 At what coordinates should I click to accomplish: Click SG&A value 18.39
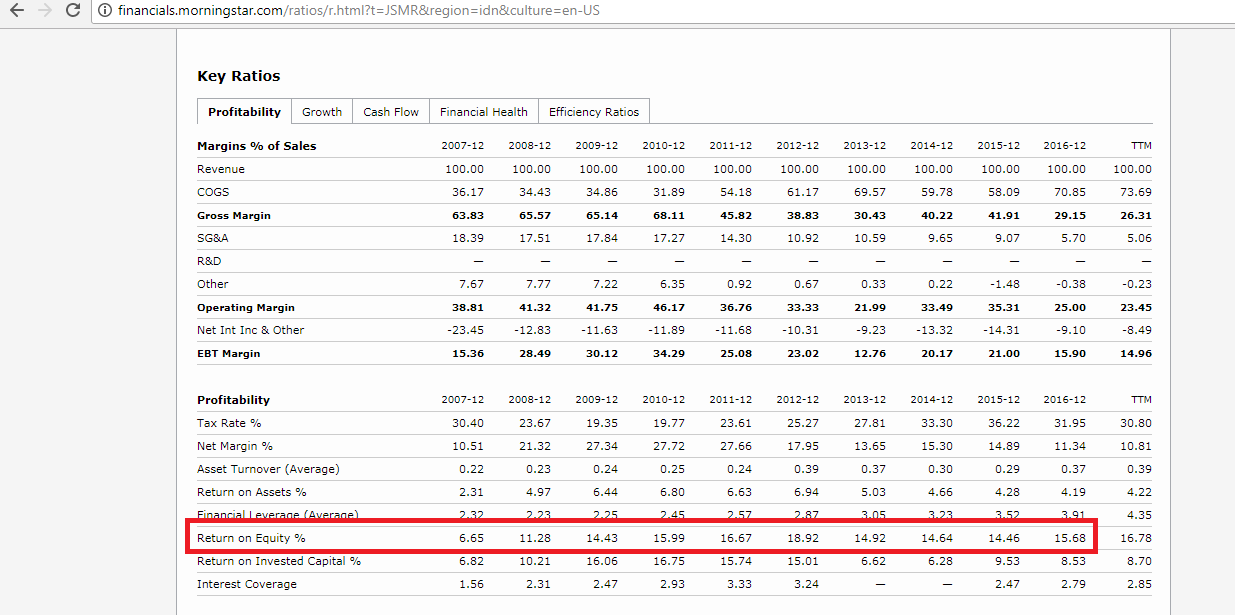coord(467,238)
